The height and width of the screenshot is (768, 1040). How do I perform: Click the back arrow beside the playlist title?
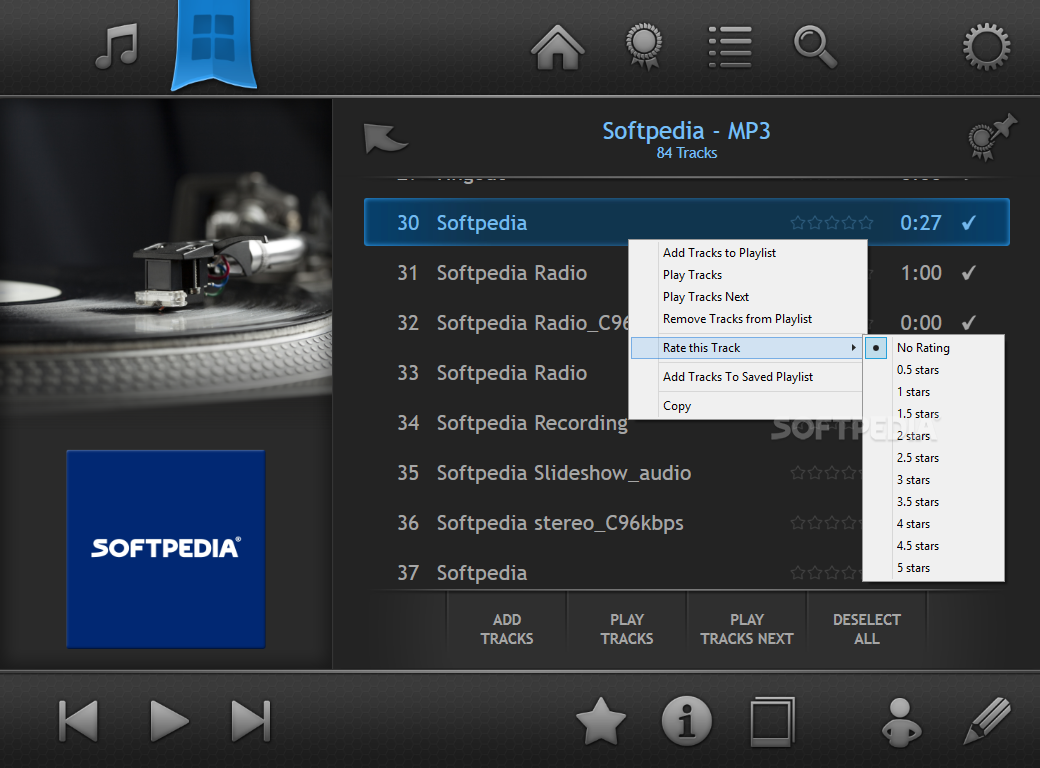pos(385,138)
